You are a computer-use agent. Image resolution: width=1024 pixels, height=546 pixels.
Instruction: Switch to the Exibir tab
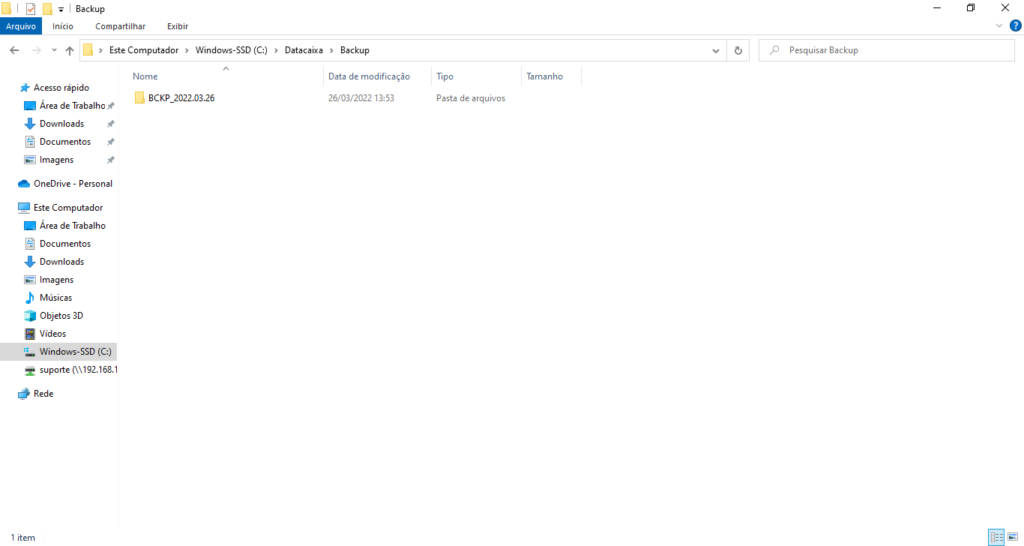click(177, 26)
